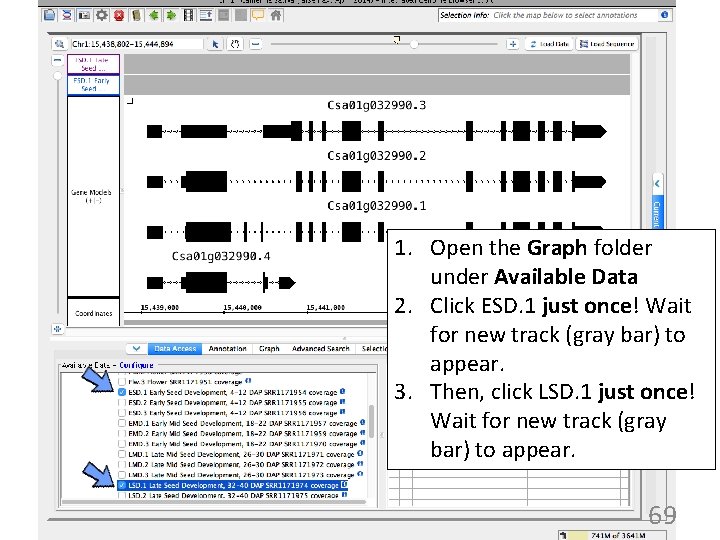The height and width of the screenshot is (540, 720).
Task: Collapse the bottom tab panel chevron
Action: coord(136,349)
